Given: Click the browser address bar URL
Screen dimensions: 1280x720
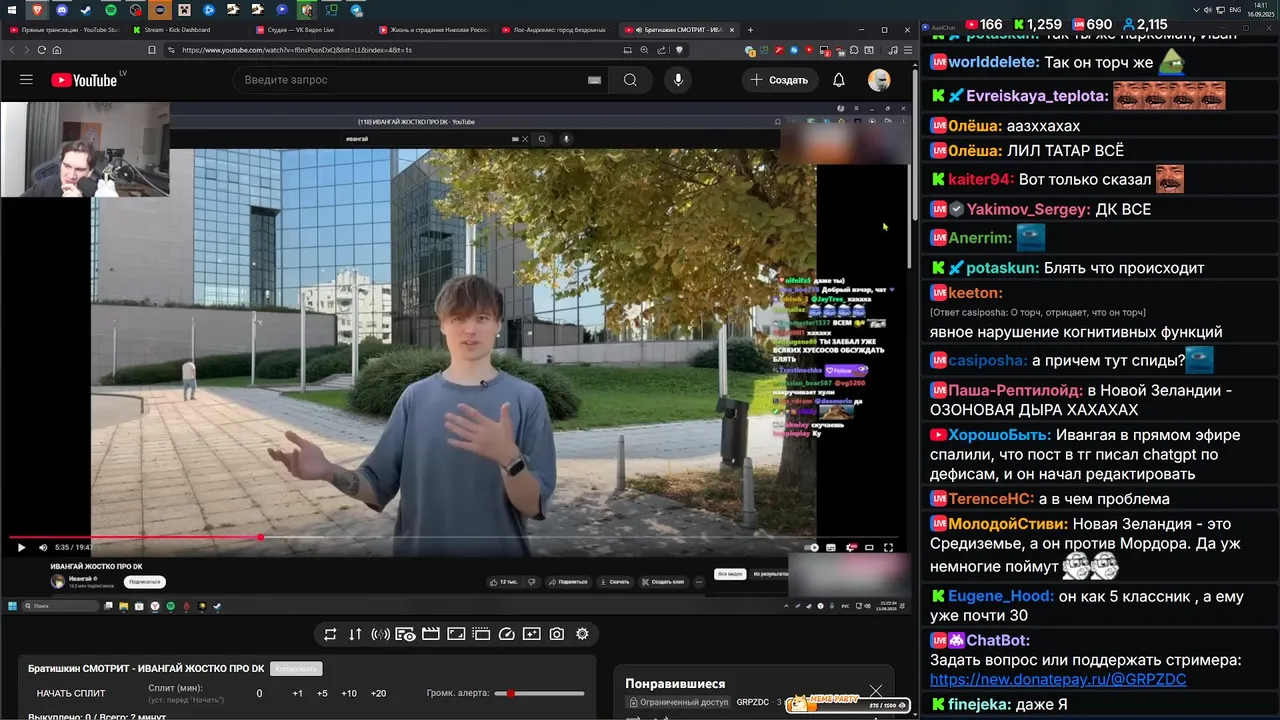Looking at the screenshot, I should 297,50.
